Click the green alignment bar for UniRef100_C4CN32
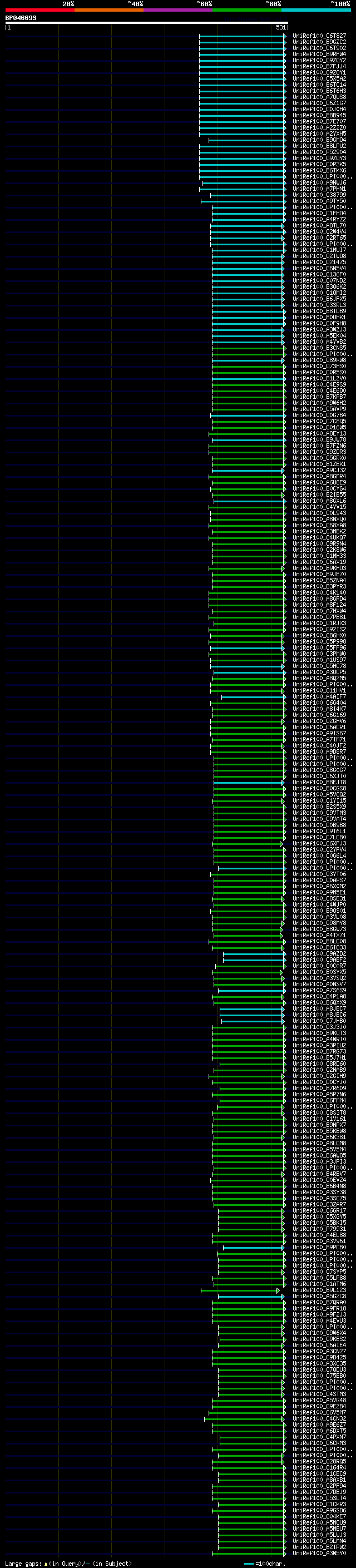 pos(244,1418)
